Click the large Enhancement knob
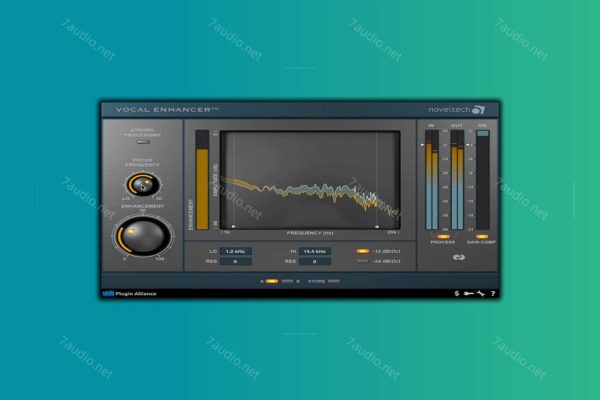The height and width of the screenshot is (400, 600). (143, 235)
